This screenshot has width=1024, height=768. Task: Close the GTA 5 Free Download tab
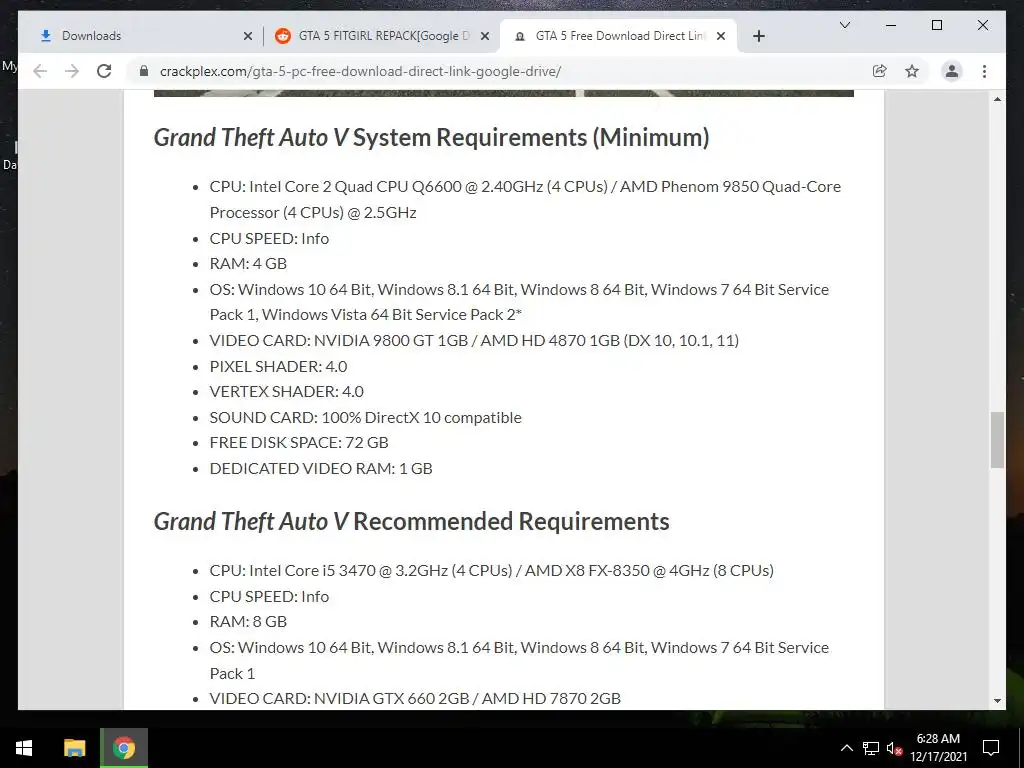tap(721, 36)
